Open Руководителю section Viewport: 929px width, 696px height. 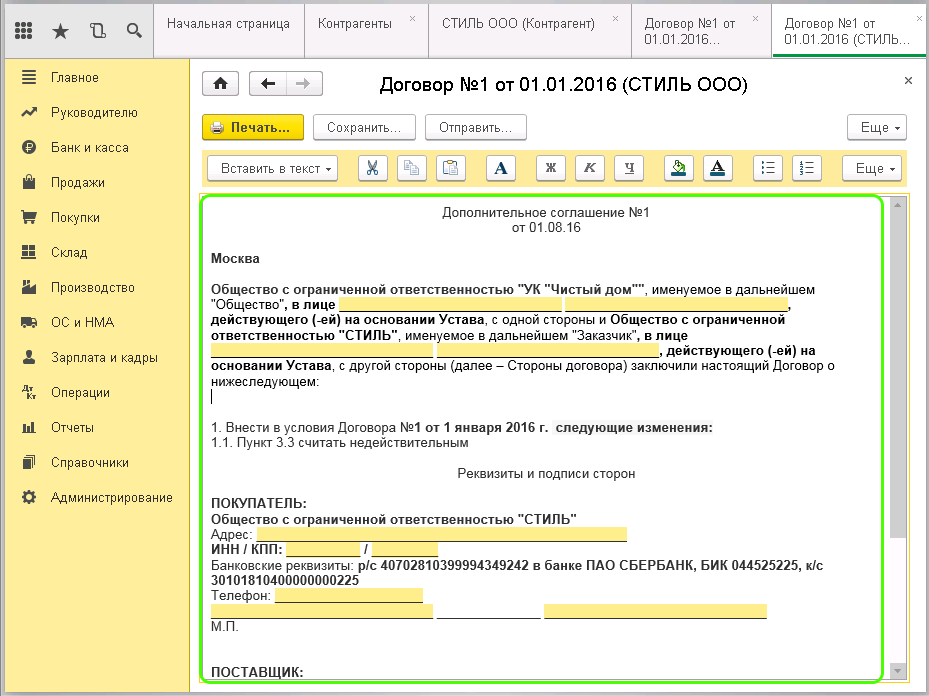point(94,113)
